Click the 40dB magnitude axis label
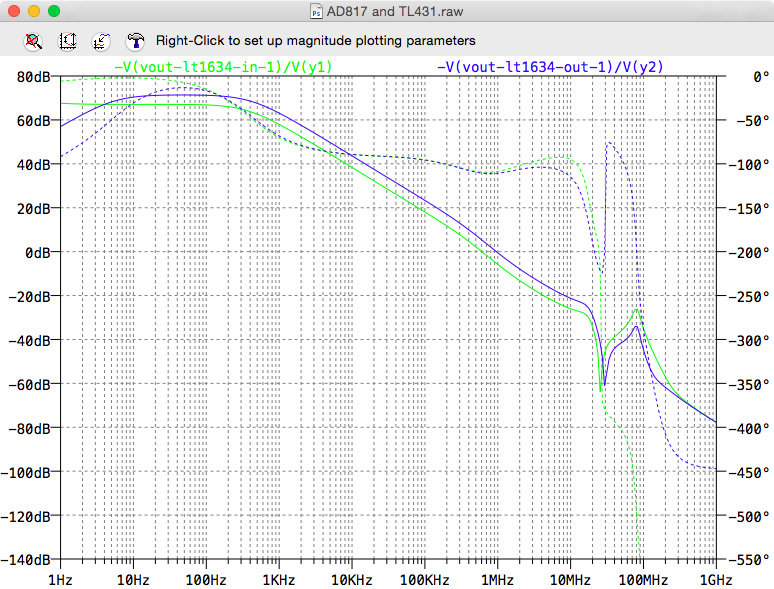Viewport: 774px width, 589px height. [x=33, y=165]
